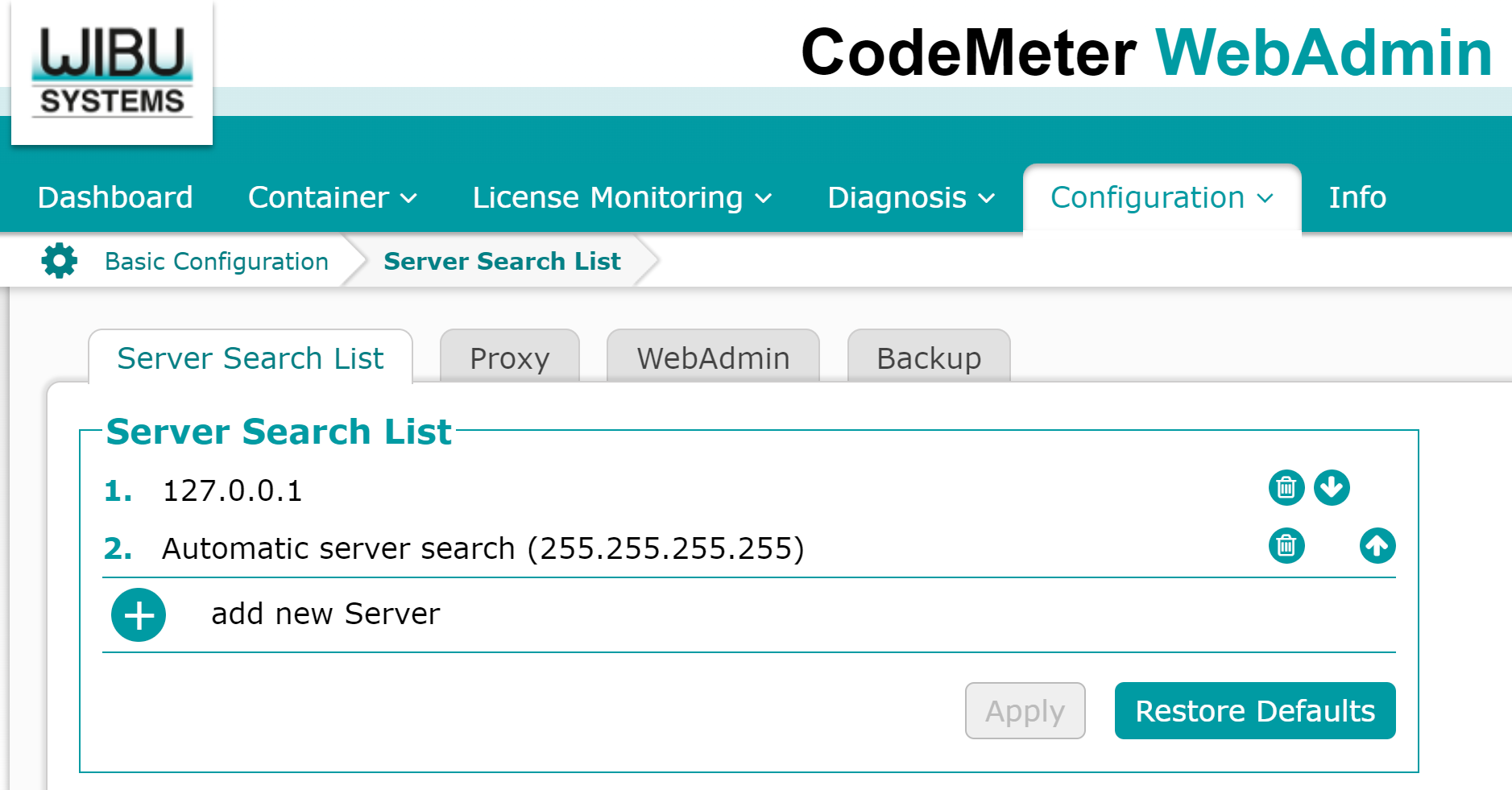Open the Info menu item
This screenshot has width=1512, height=790.
coord(1357,198)
